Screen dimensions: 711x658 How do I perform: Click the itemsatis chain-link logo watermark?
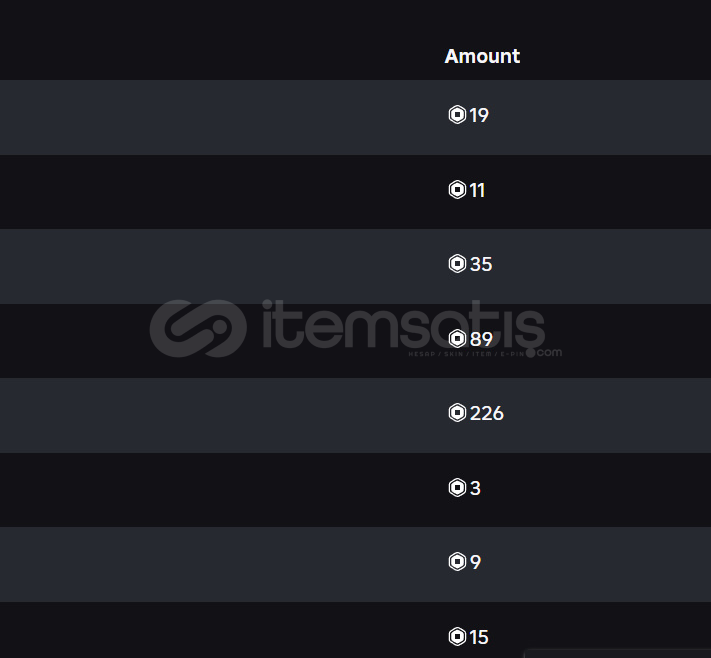[198, 328]
